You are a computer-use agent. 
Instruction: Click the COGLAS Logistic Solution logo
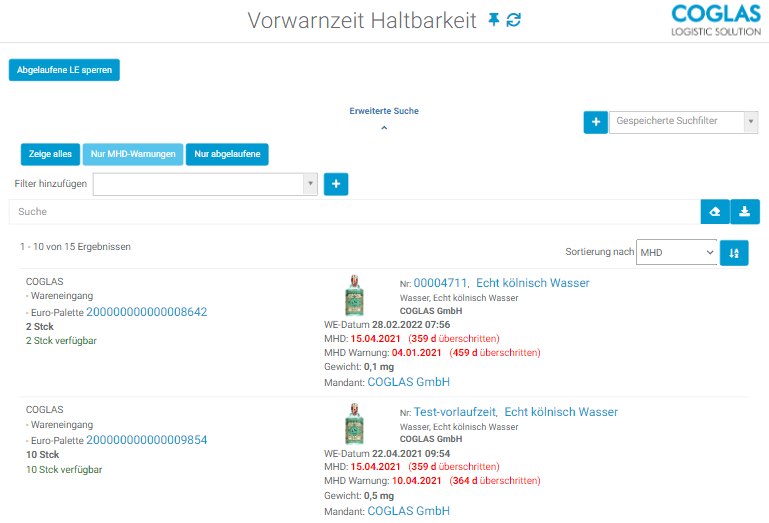click(x=716, y=20)
